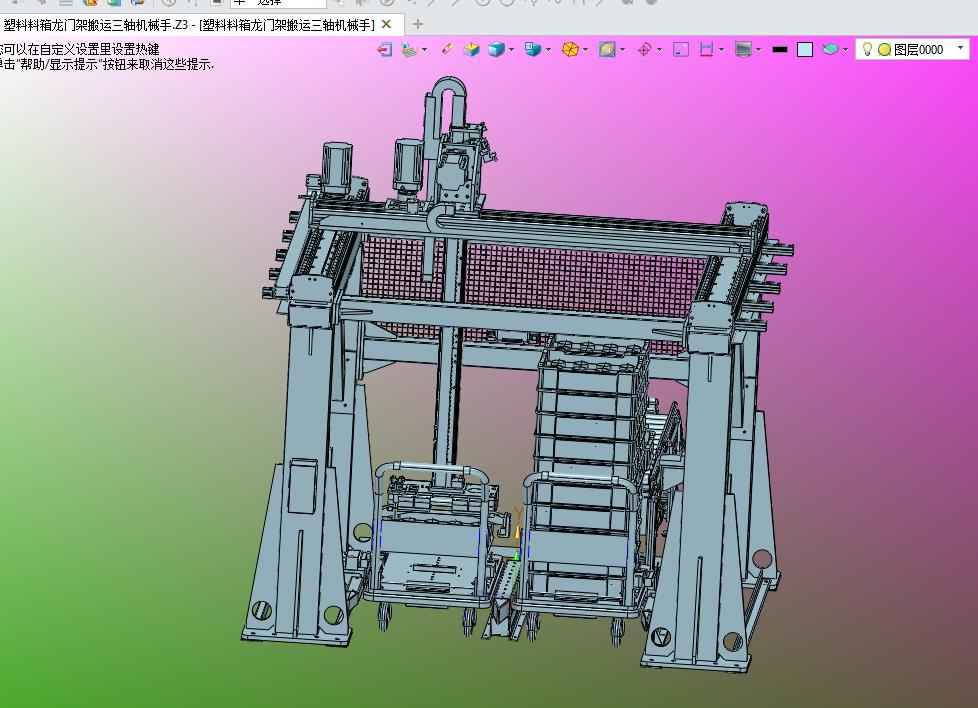978x708 pixels.
Task: Close the 塑料料箱龙门架搬运三轴机械手 document tab
Action: [x=386, y=24]
